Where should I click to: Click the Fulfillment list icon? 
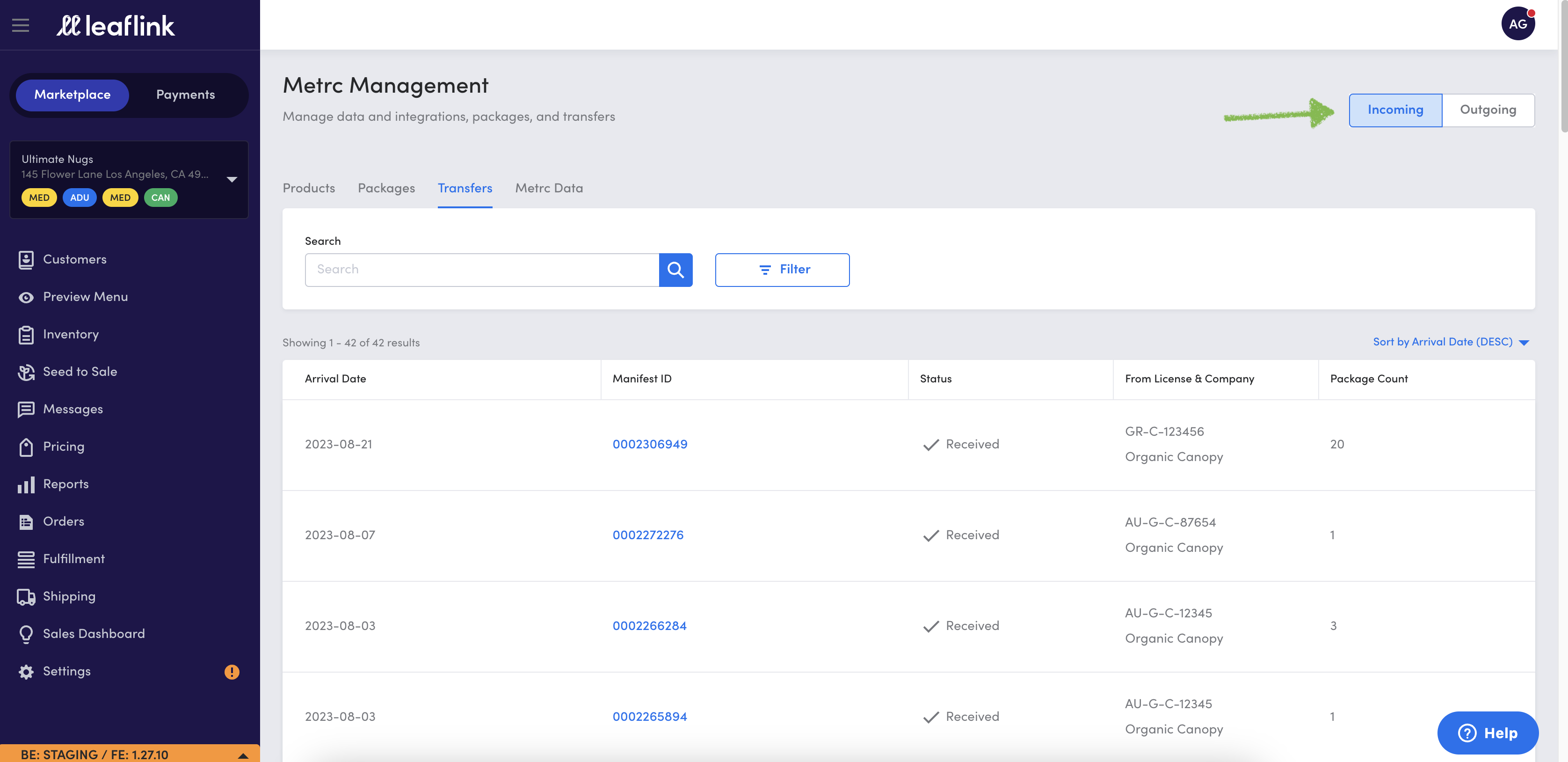coord(26,559)
